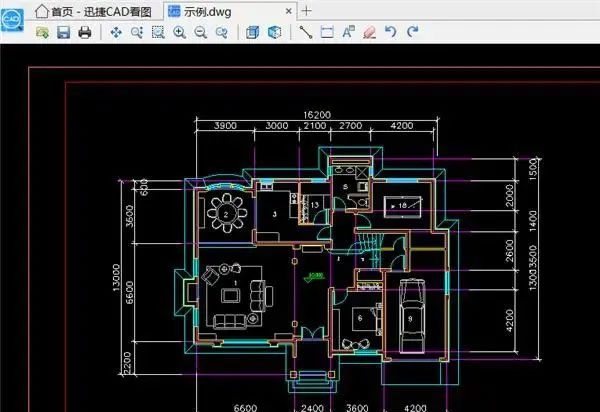The image size is (600, 412).
Task: Choose the text annotation tool
Action: 348,33
